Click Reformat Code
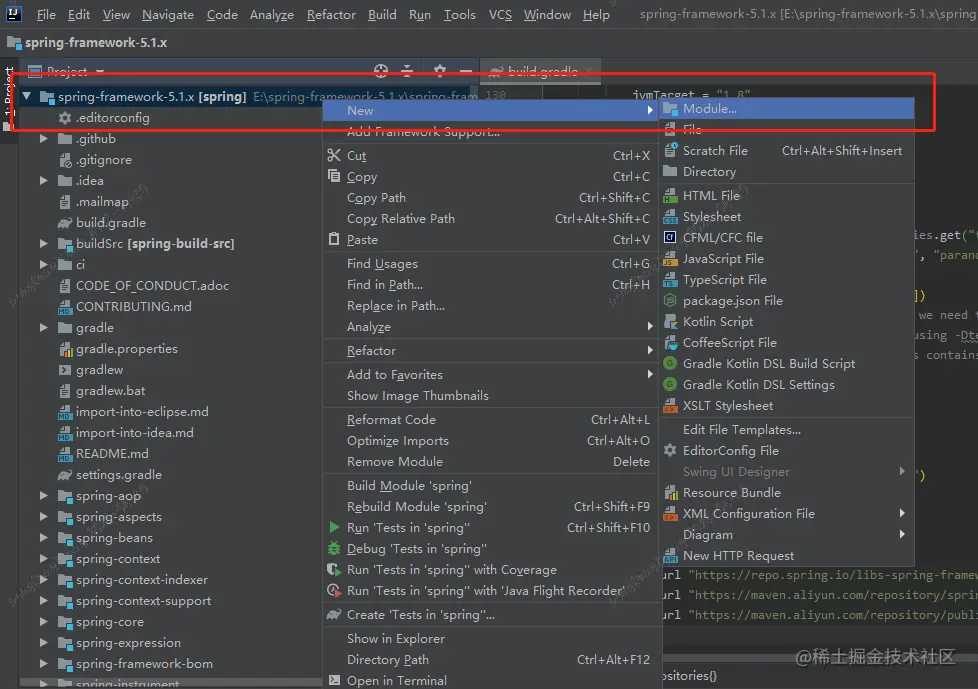 point(491,420)
